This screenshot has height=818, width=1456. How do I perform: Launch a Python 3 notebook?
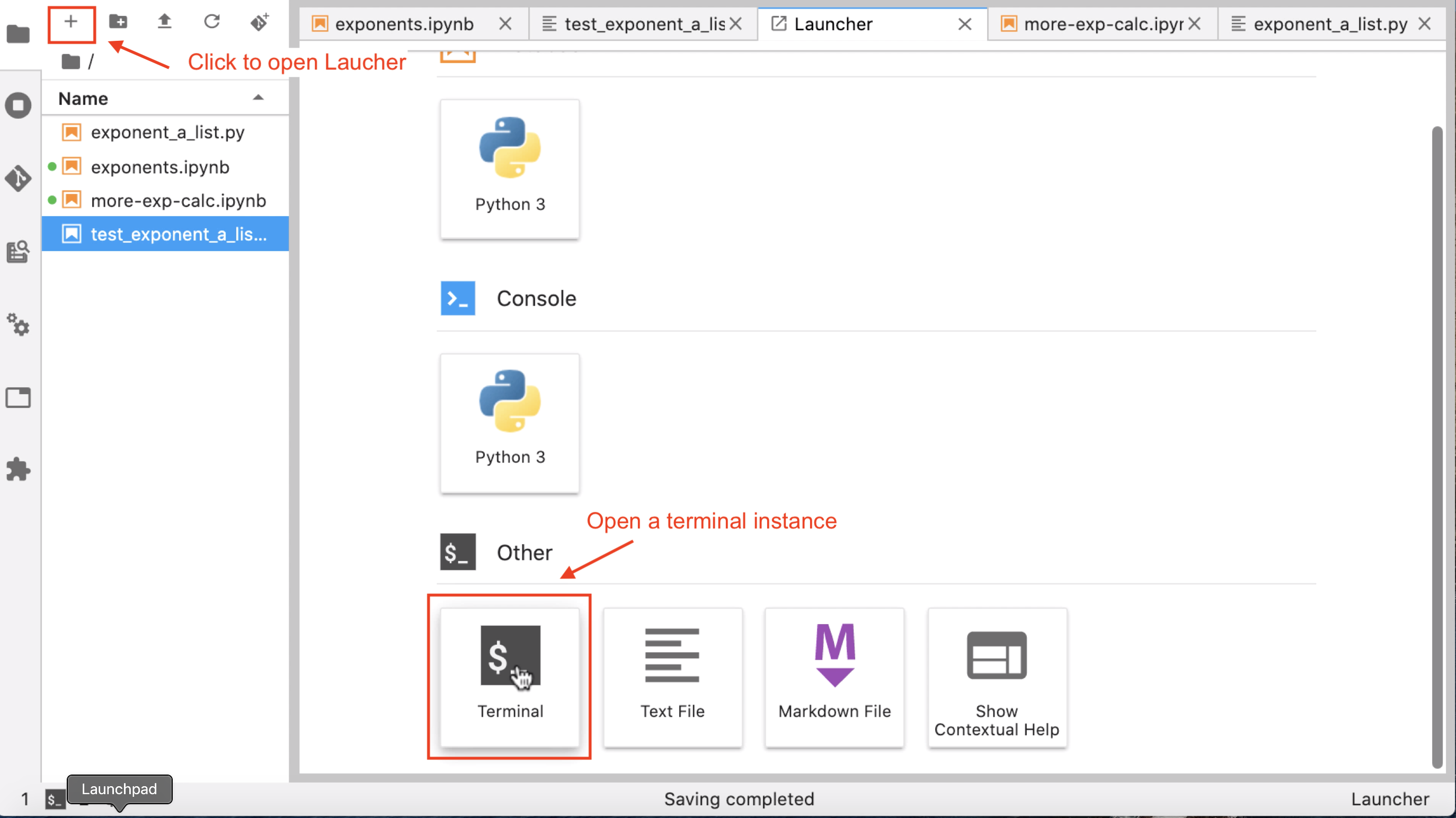coord(509,168)
